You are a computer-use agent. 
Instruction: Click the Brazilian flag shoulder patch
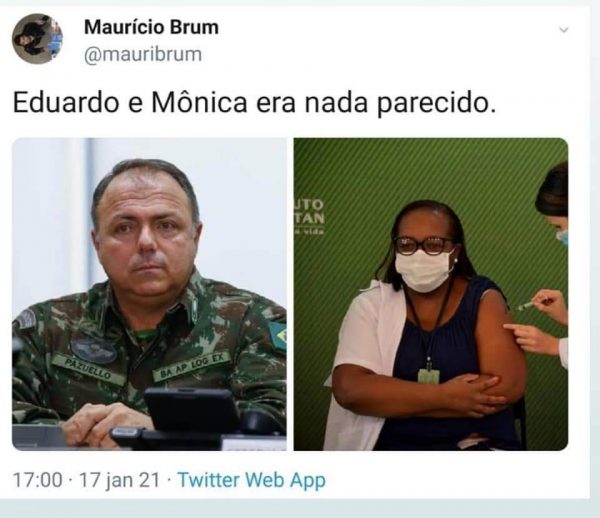tap(278, 336)
